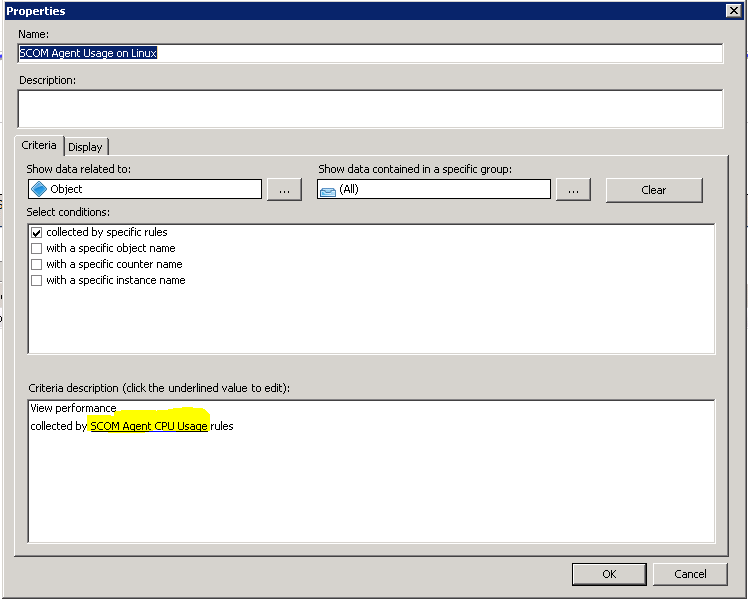Close the Properties dialog with X

click(x=733, y=10)
